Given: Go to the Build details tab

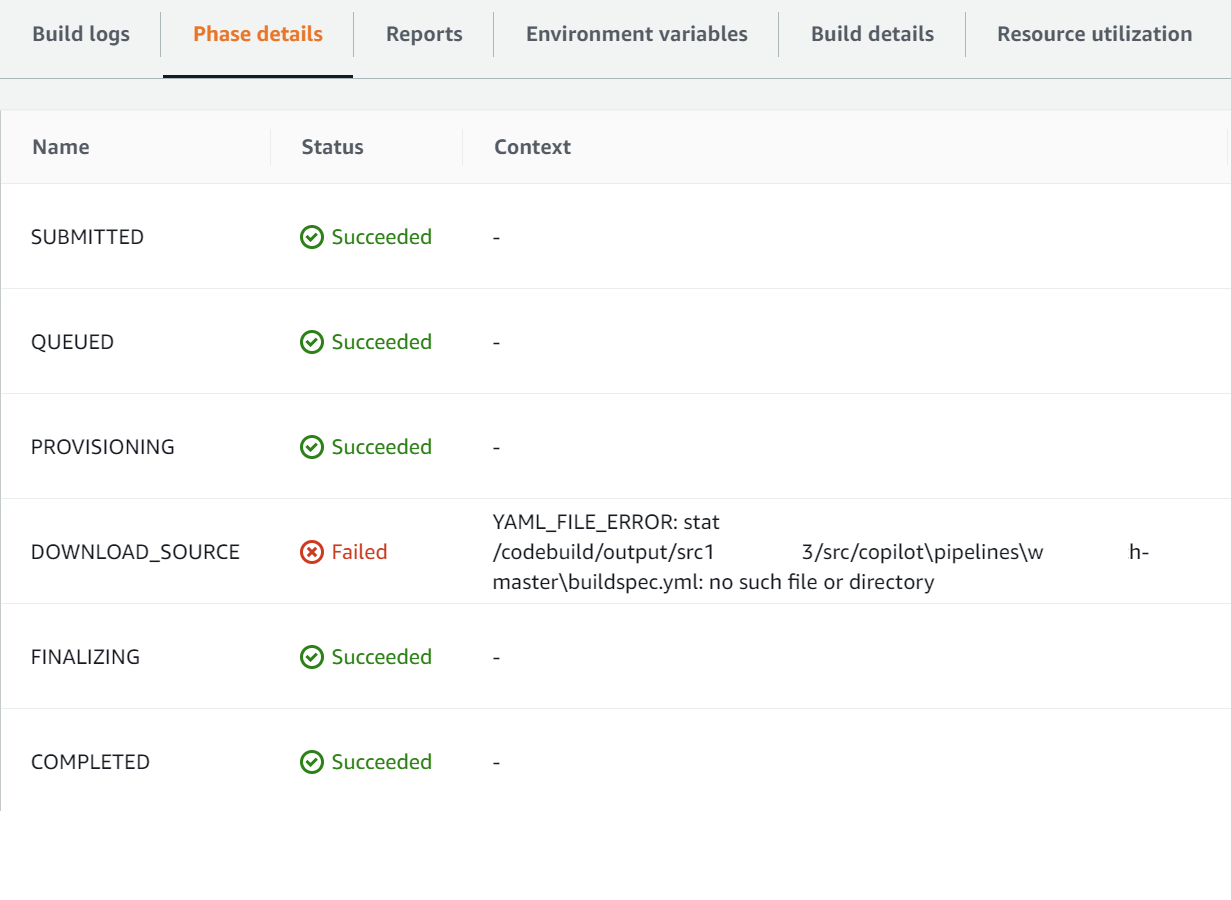Looking at the screenshot, I should pos(872,34).
